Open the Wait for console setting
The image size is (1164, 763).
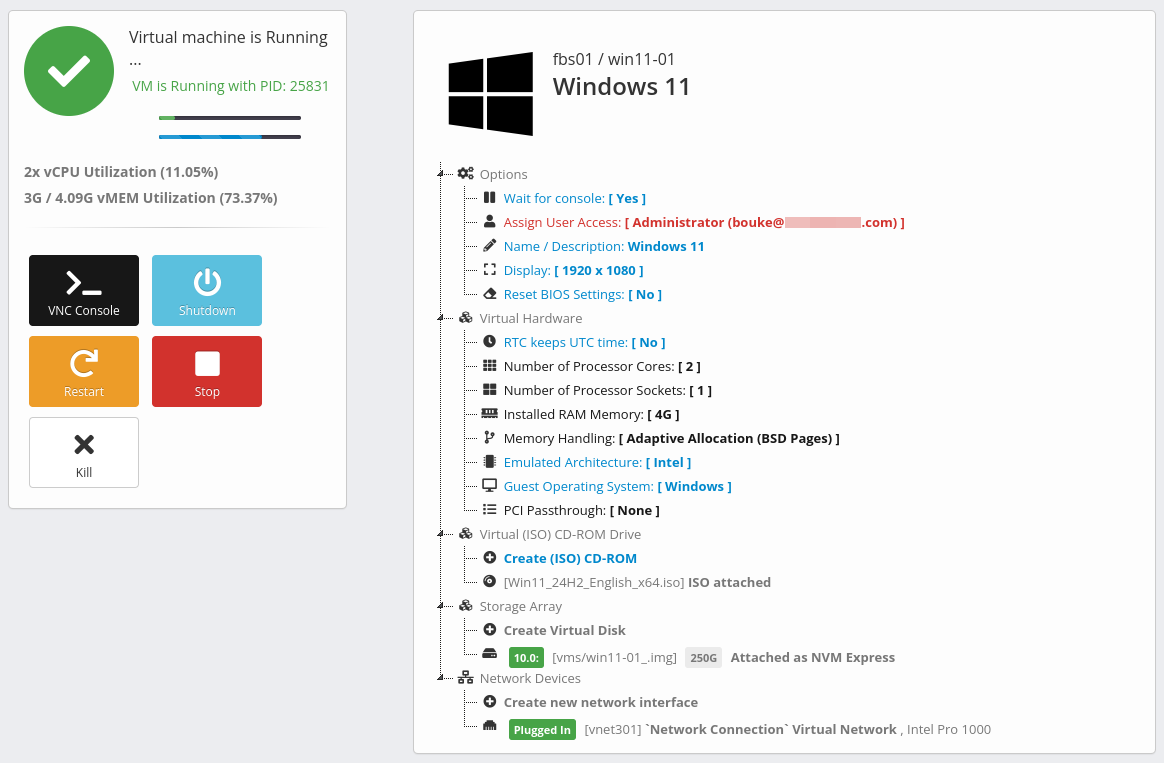coord(575,198)
